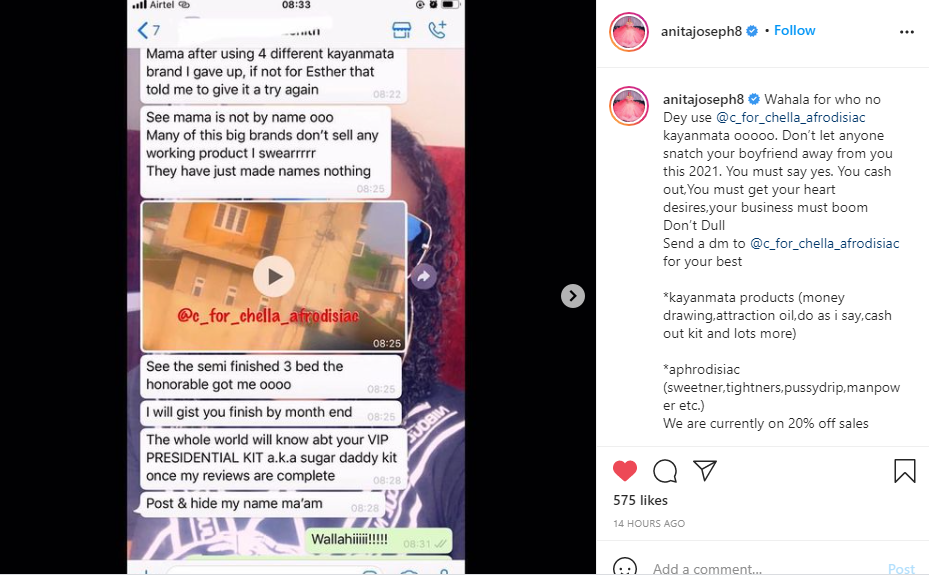Click the share paper plane icon
Image resolution: width=929 pixels, height=575 pixels.
point(705,470)
